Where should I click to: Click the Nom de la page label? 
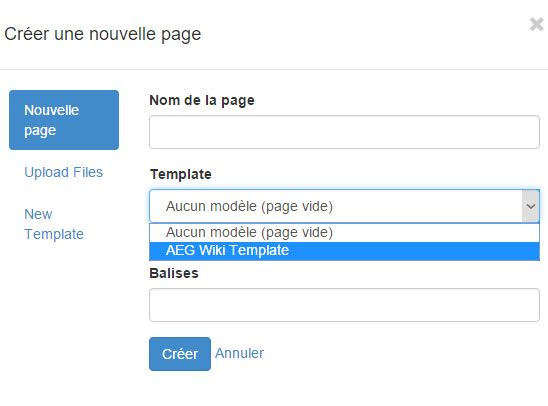(x=202, y=100)
